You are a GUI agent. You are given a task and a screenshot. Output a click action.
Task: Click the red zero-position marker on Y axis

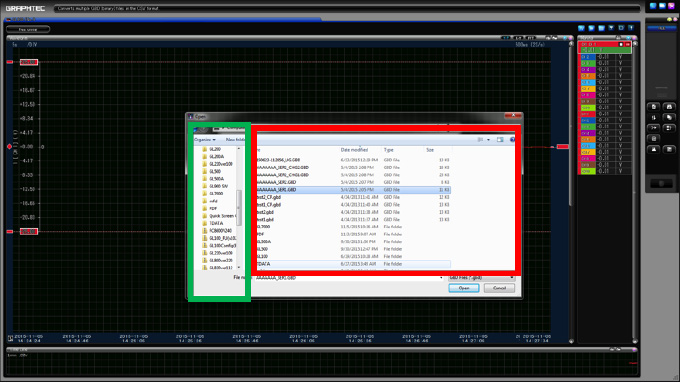point(9,147)
